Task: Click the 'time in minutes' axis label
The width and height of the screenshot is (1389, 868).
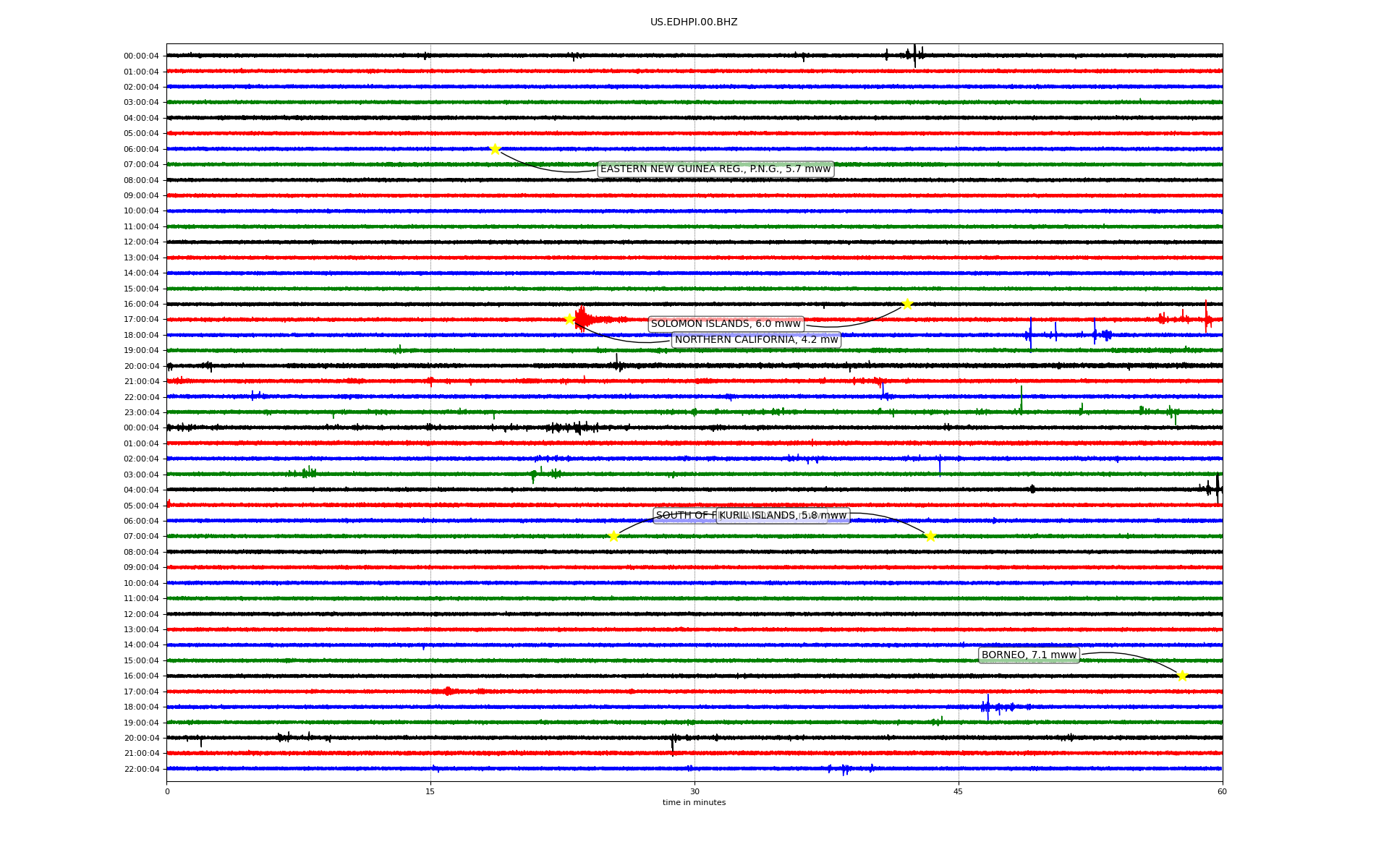Action: point(694,802)
